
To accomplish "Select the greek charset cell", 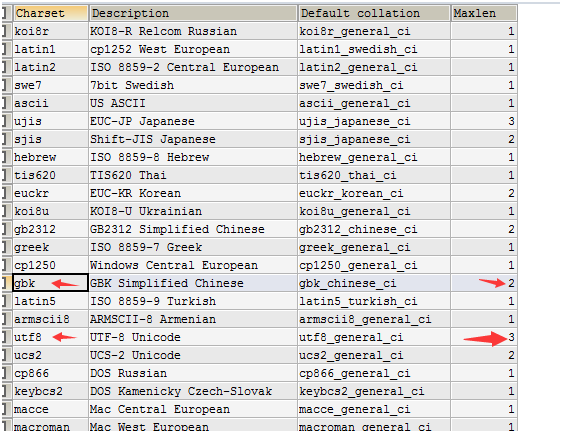I will [x=51, y=247].
